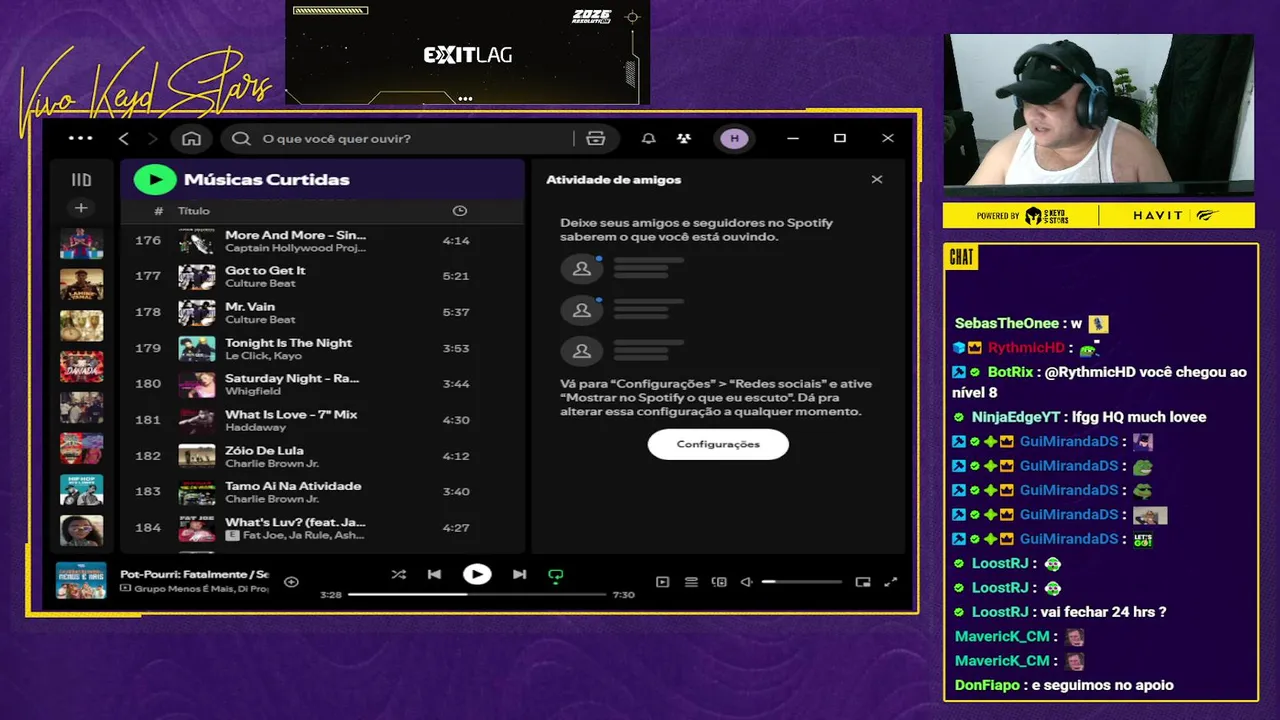1280x720 pixels.
Task: Click the chat message from LoostRJ "vai fechar 24 hrs ?"
Action: (x=1105, y=612)
